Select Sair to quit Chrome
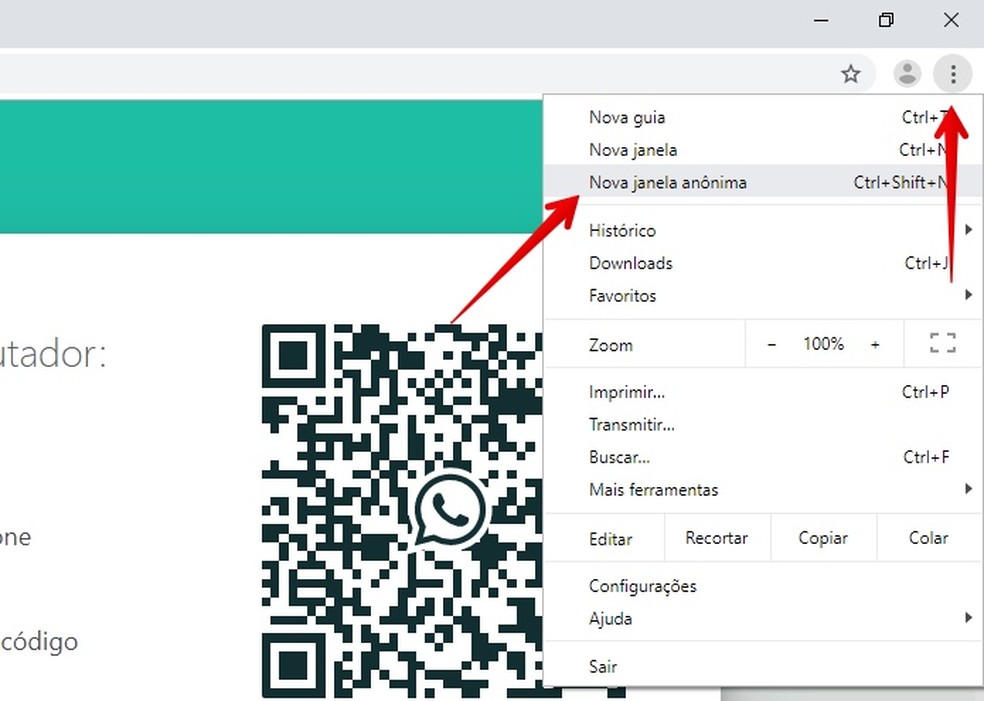984x701 pixels. [x=762, y=666]
